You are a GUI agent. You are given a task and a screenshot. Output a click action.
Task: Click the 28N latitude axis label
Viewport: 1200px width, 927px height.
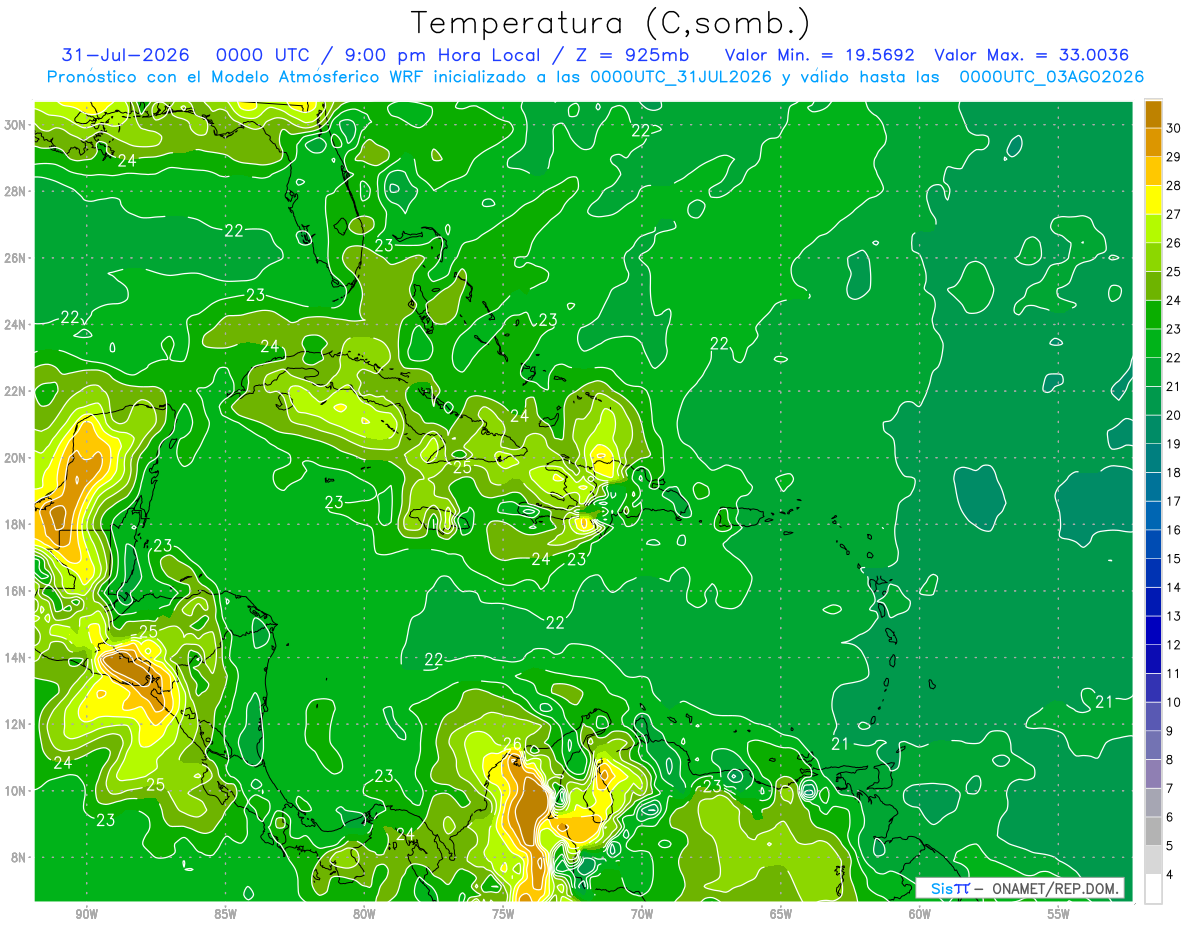click(x=17, y=191)
